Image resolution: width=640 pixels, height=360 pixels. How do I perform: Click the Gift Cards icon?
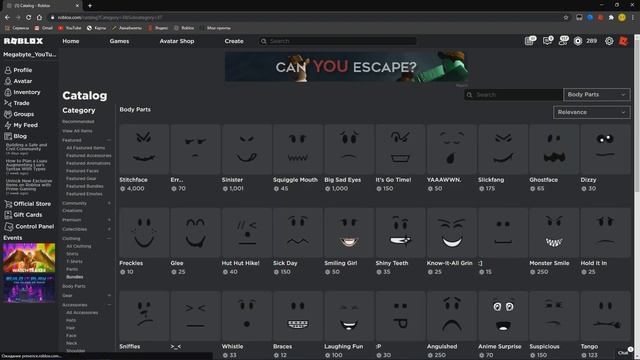click(8, 215)
